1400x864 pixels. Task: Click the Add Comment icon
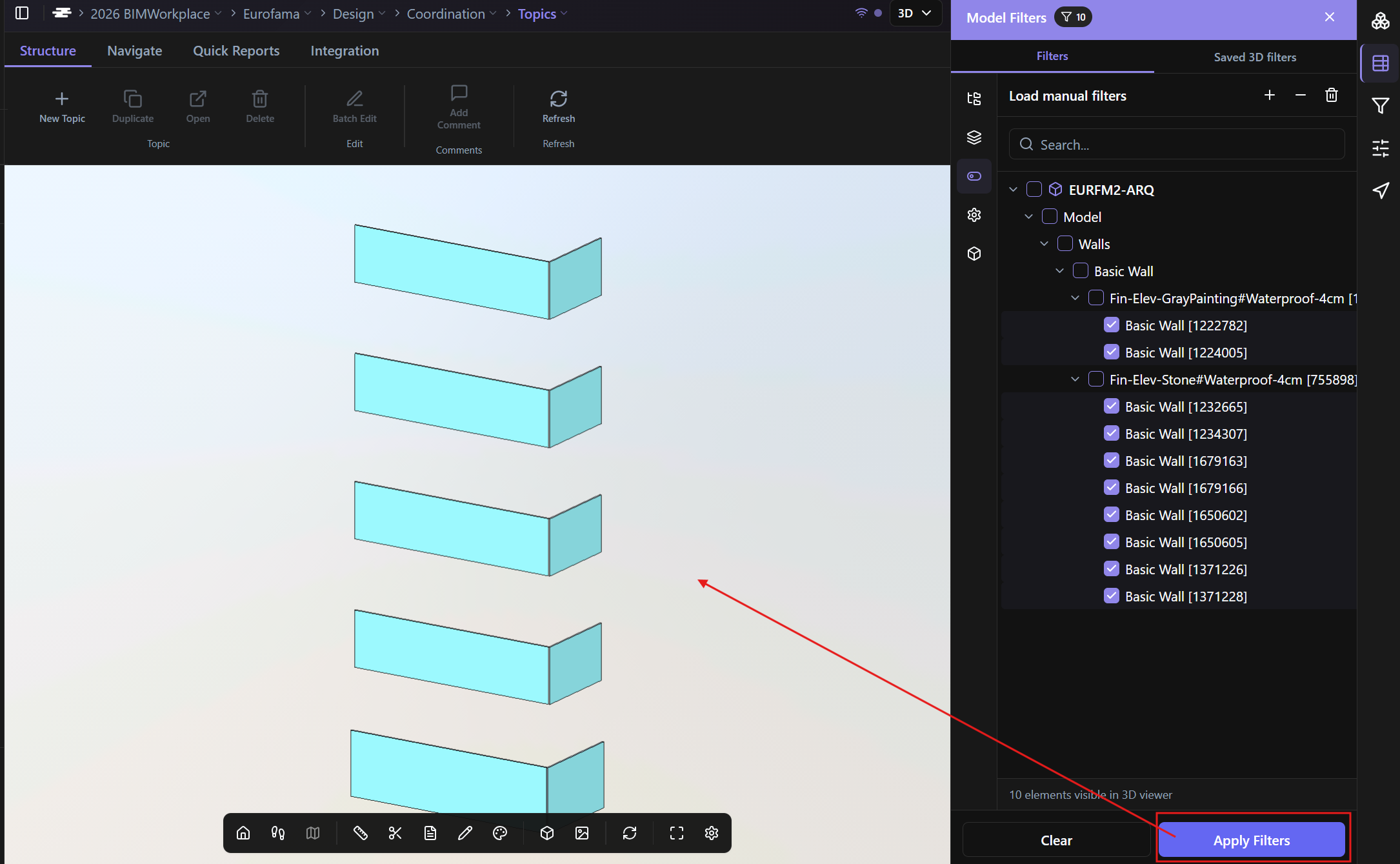(459, 93)
